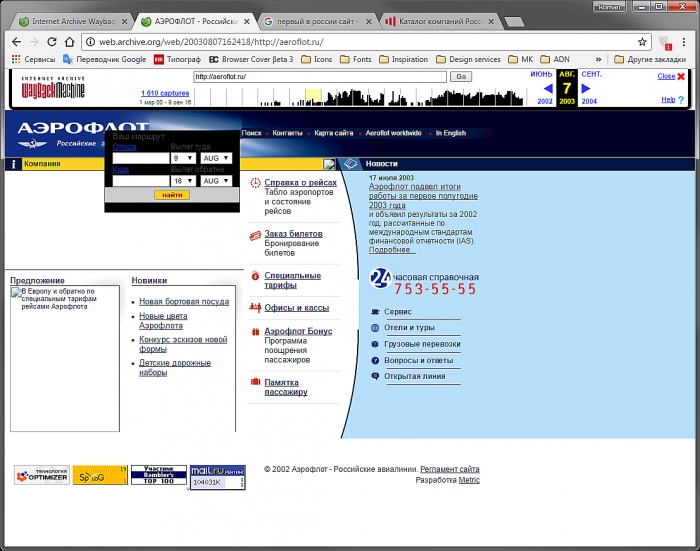This screenshot has width=700, height=551.
Task: Open the Заказ билетов link
Action: (x=293, y=234)
